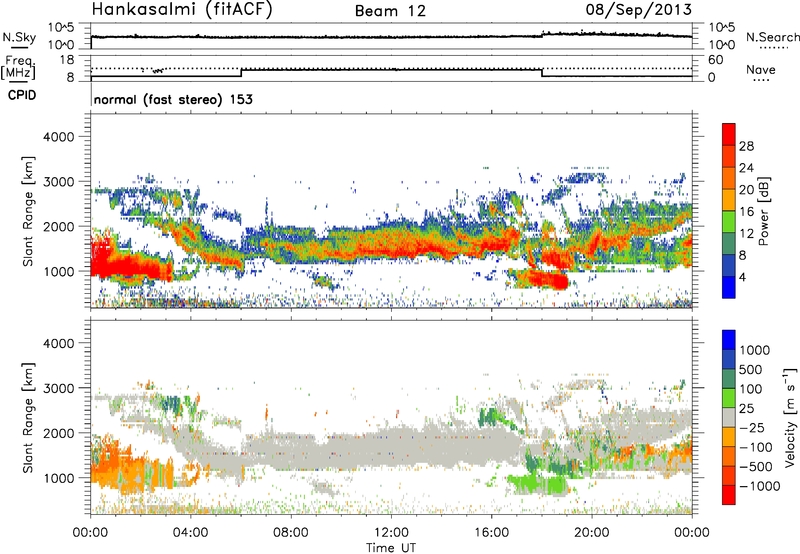Viewport: 800px width, 554px height.
Task: Pick the light green segment of Power colour bar
Action: point(729,222)
